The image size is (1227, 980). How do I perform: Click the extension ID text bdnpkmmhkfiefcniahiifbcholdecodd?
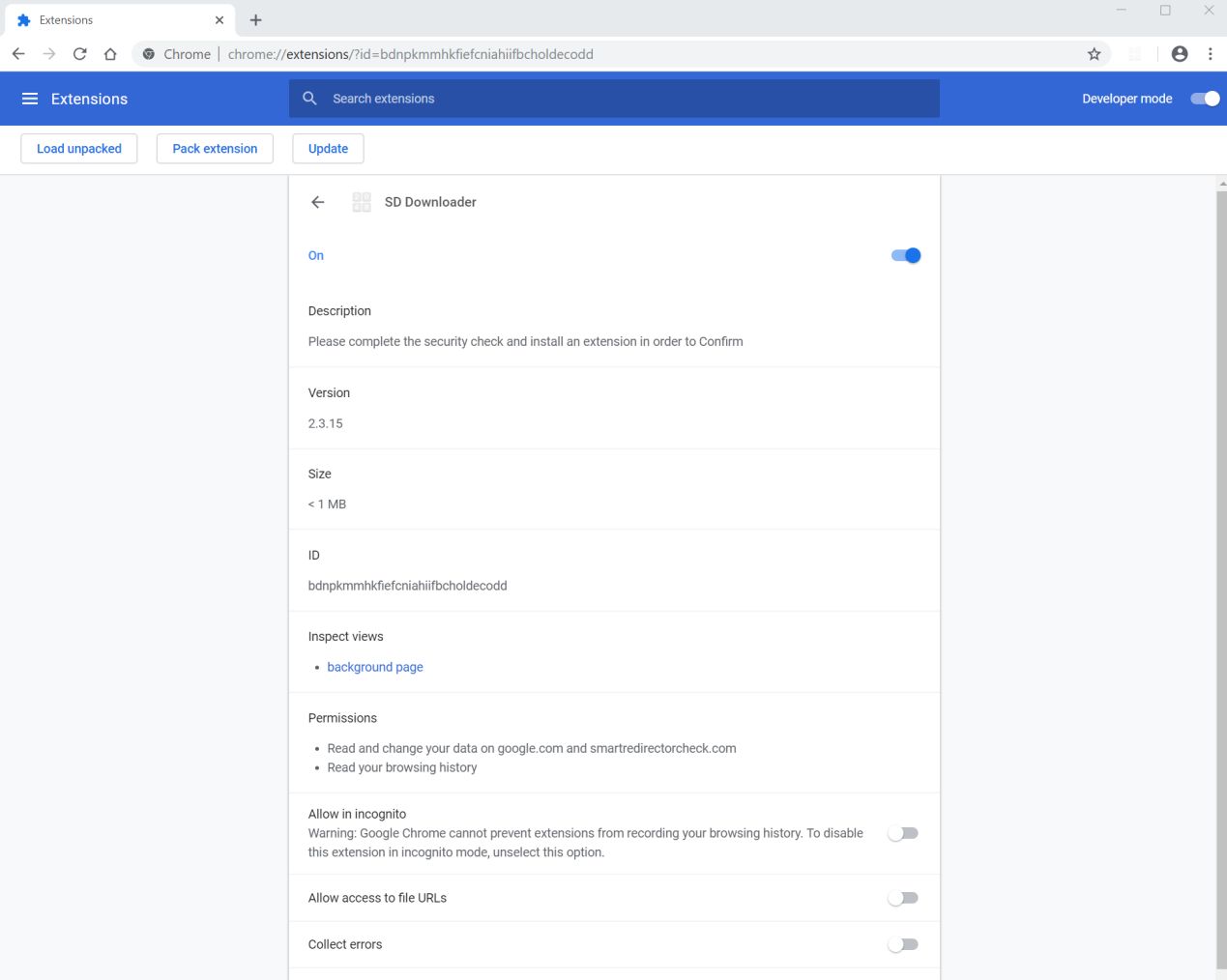(407, 586)
